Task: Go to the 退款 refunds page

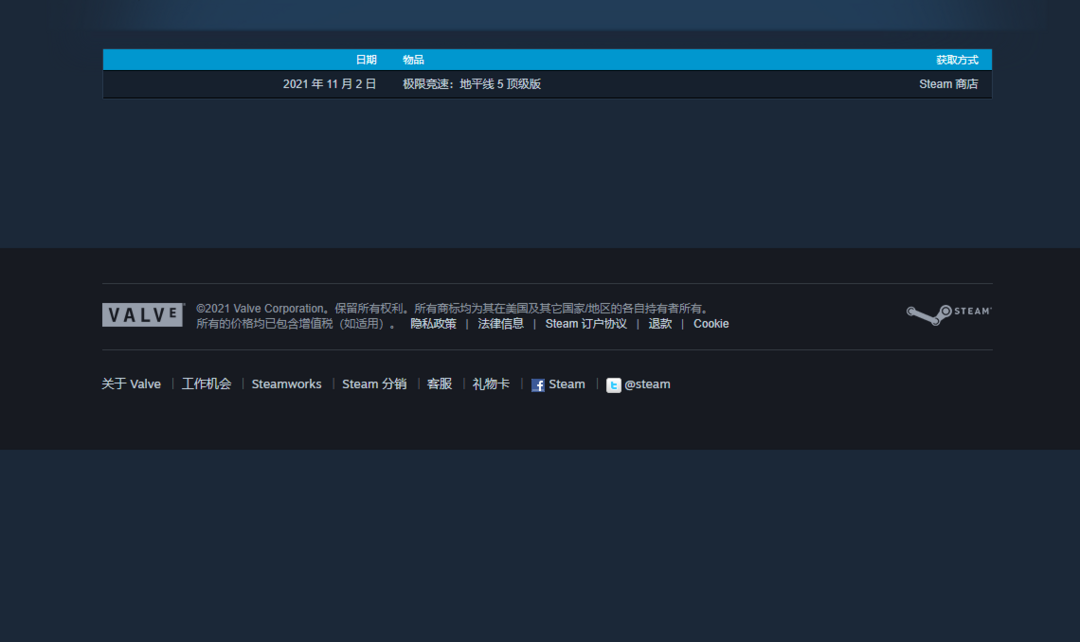Action: pos(660,324)
